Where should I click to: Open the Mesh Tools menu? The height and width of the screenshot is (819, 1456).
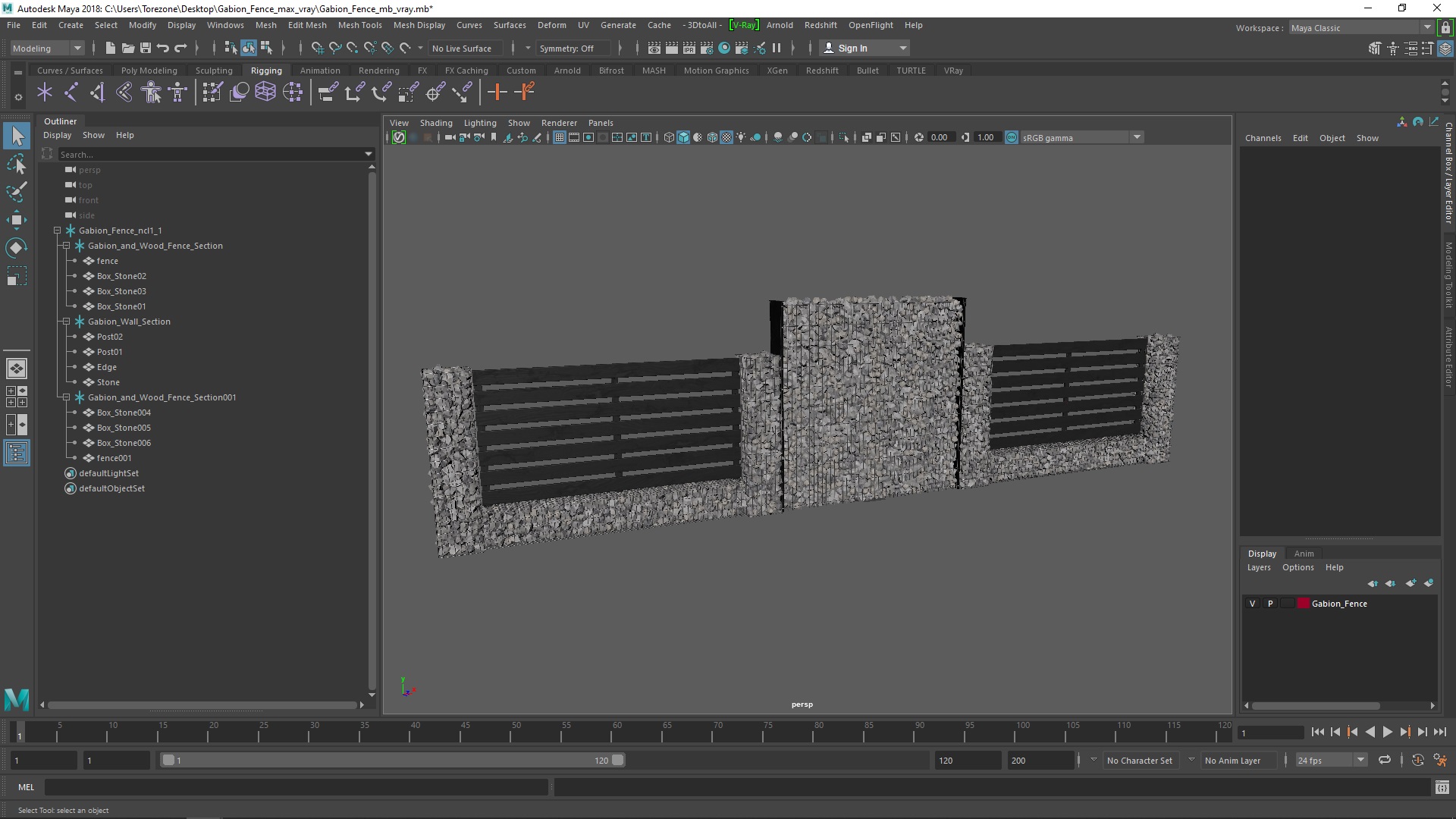[x=359, y=25]
